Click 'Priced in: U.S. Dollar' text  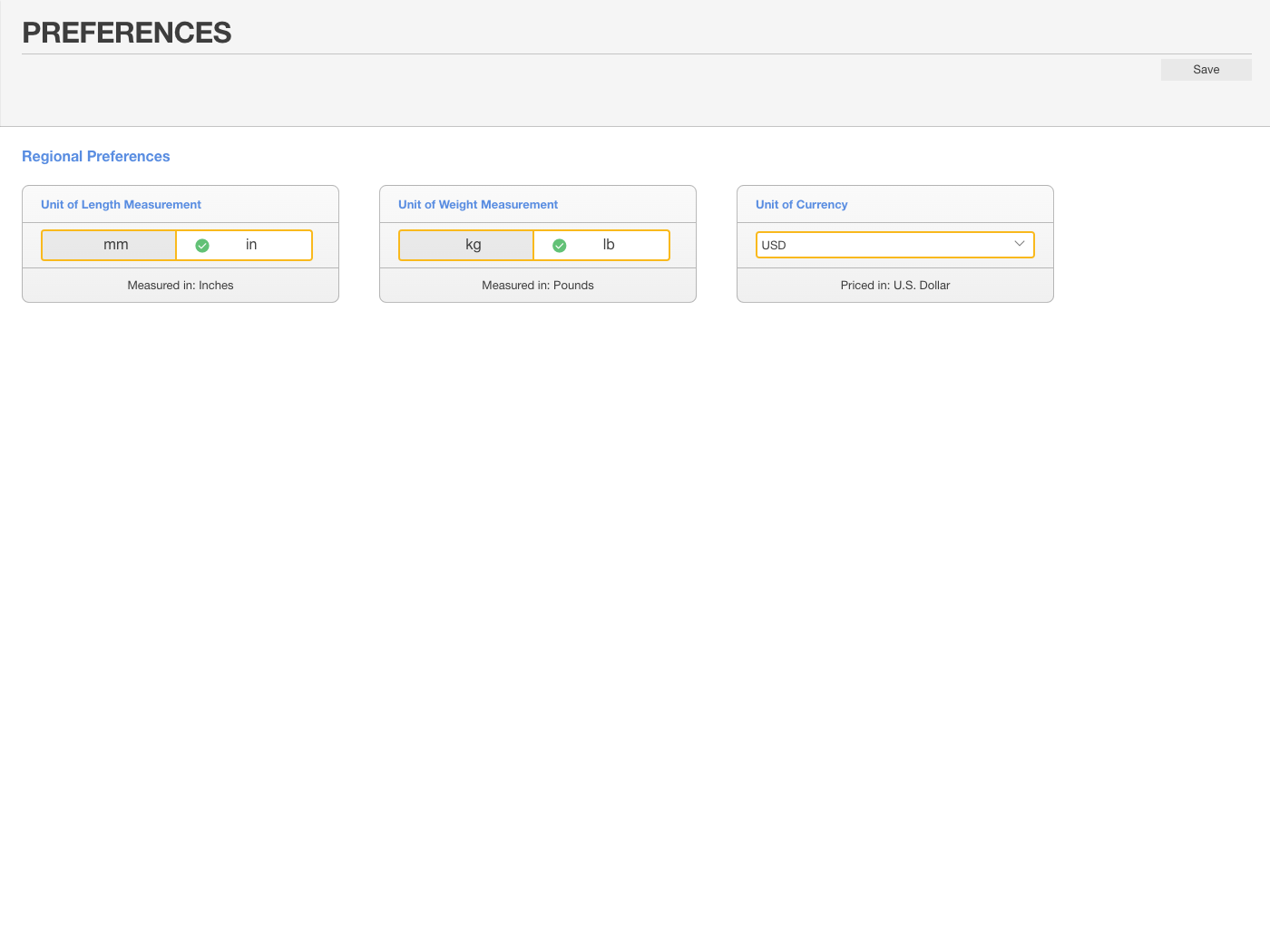coord(895,286)
